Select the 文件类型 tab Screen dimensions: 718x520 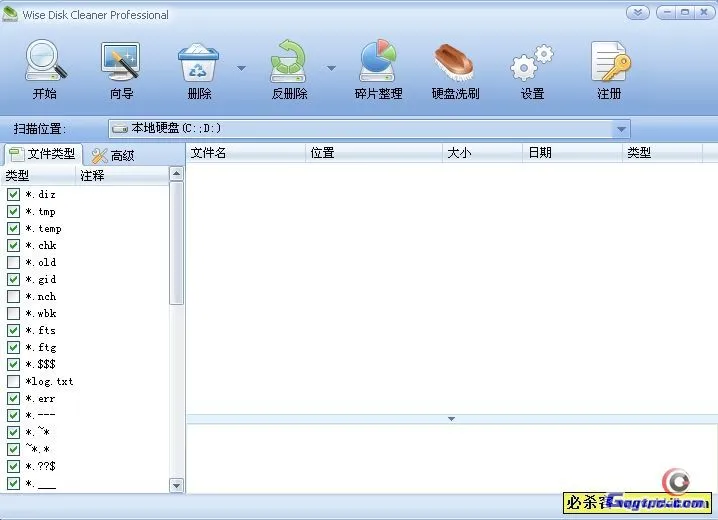point(42,154)
